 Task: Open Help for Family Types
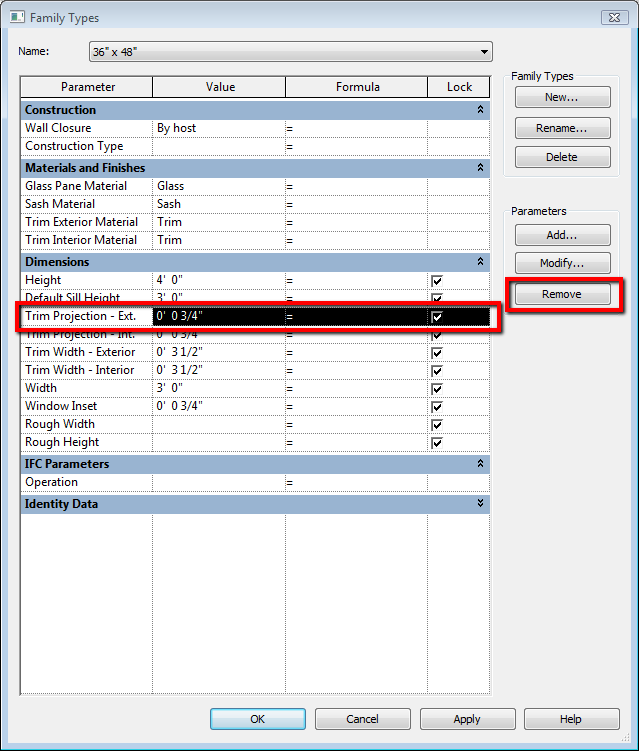pos(571,719)
